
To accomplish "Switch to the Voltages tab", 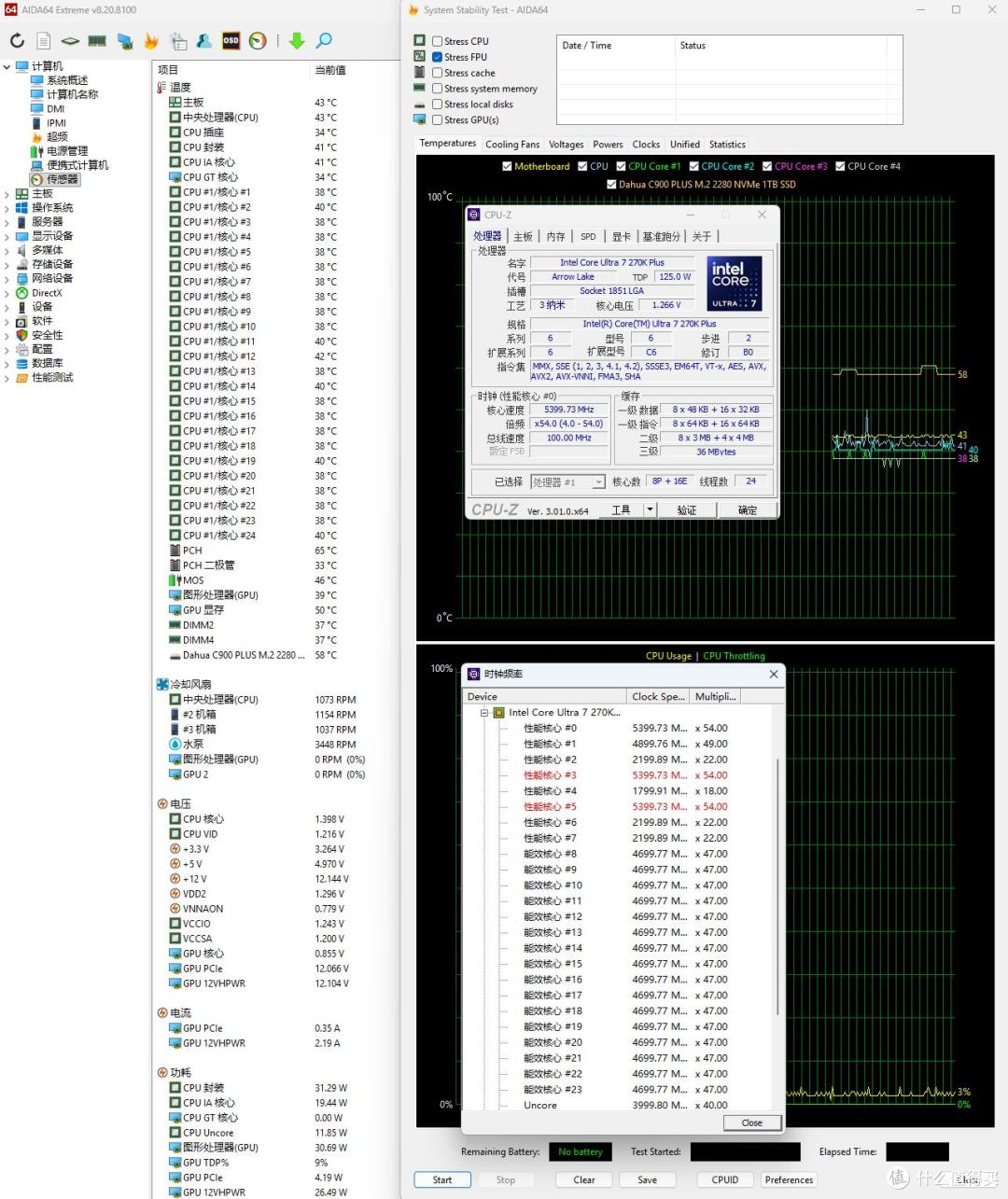I will [x=567, y=145].
